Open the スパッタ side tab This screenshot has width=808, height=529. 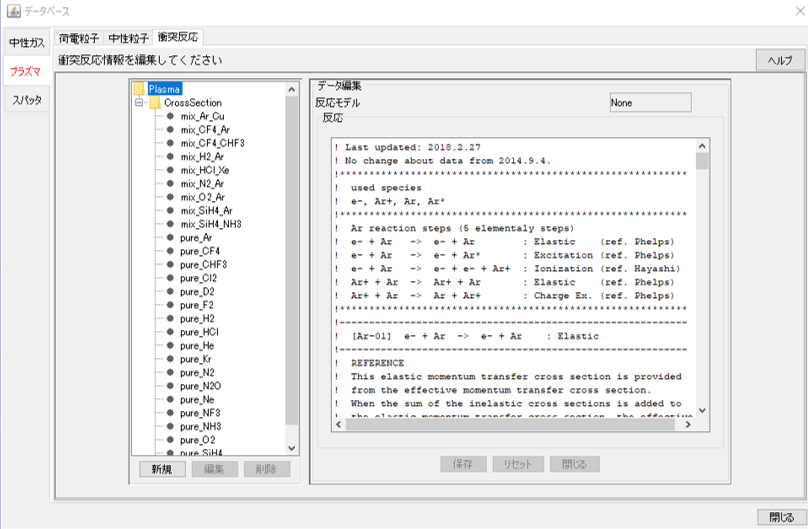click(27, 100)
